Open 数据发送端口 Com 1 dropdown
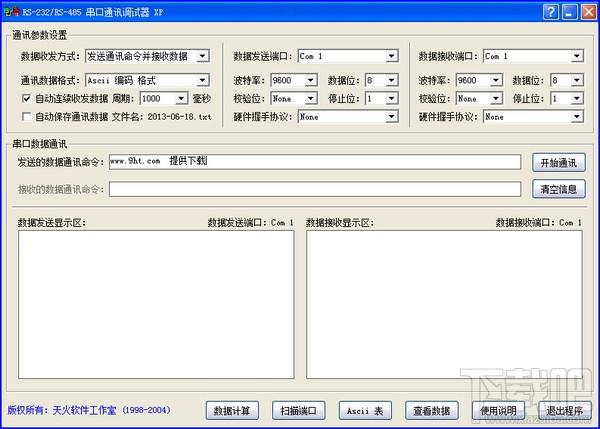 (x=391, y=57)
